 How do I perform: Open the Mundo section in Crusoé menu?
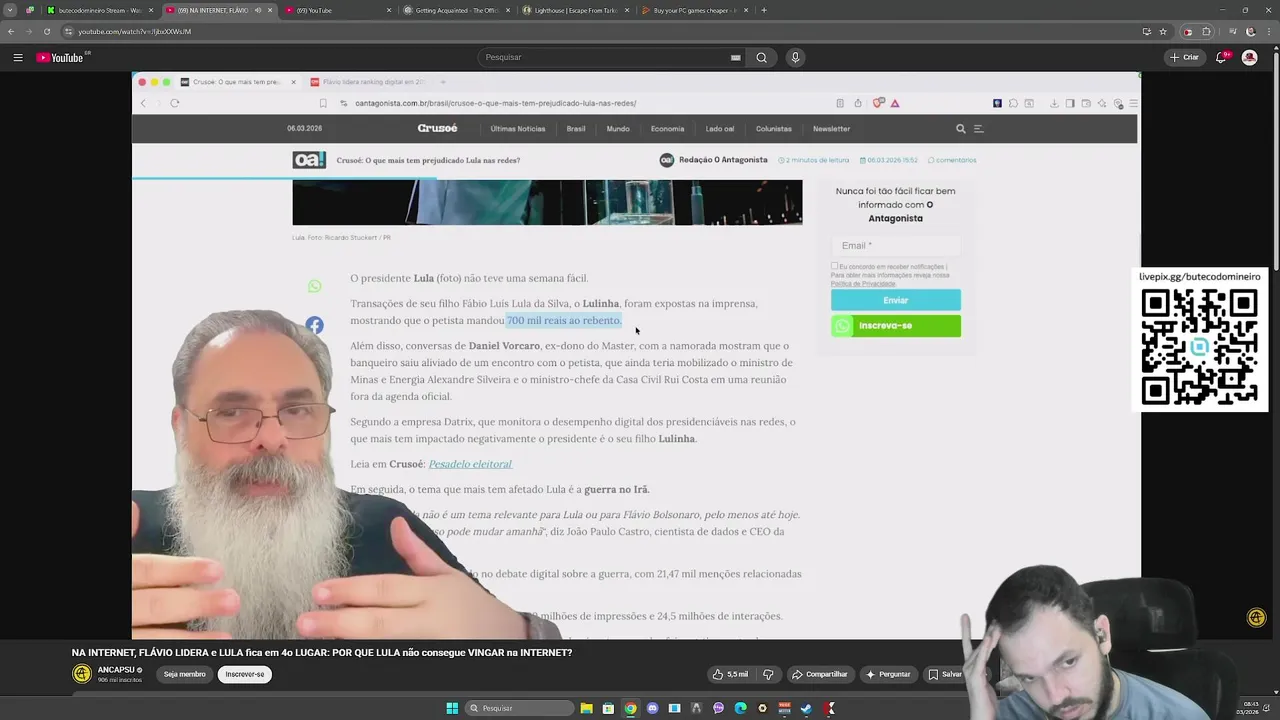618,128
